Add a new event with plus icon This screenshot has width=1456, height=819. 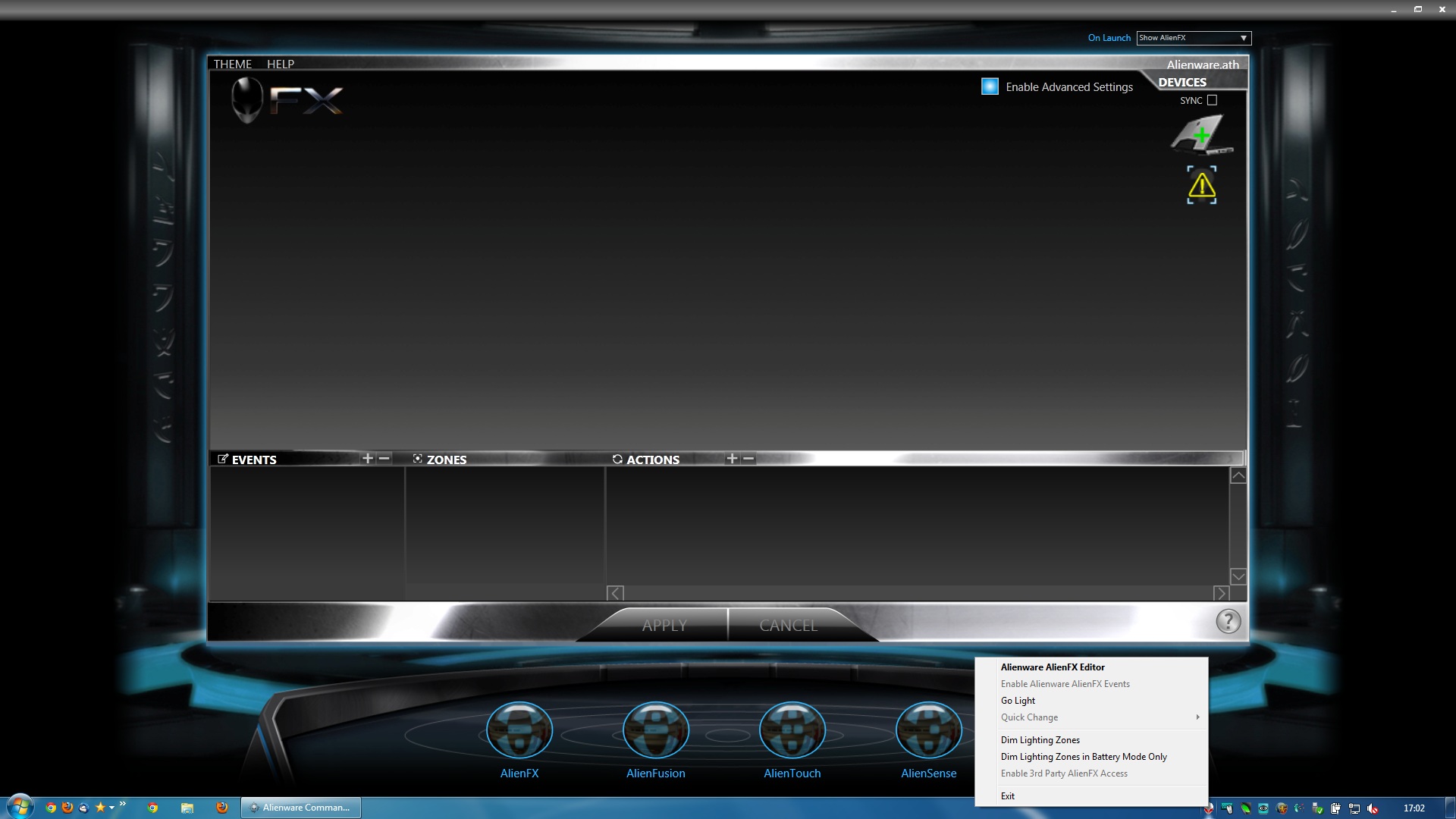368,459
